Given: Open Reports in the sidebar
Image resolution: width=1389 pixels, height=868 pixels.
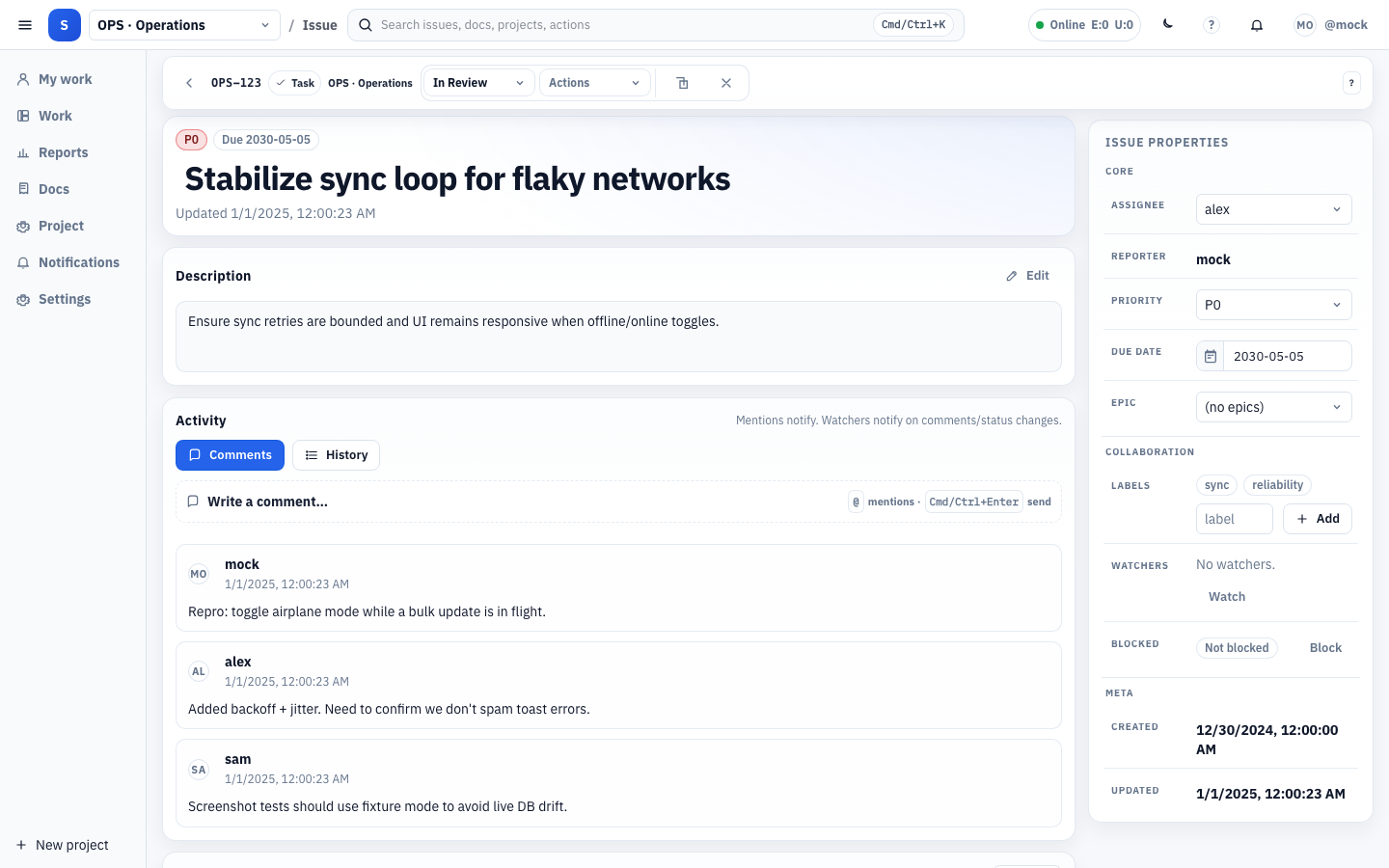Looking at the screenshot, I should [63, 152].
